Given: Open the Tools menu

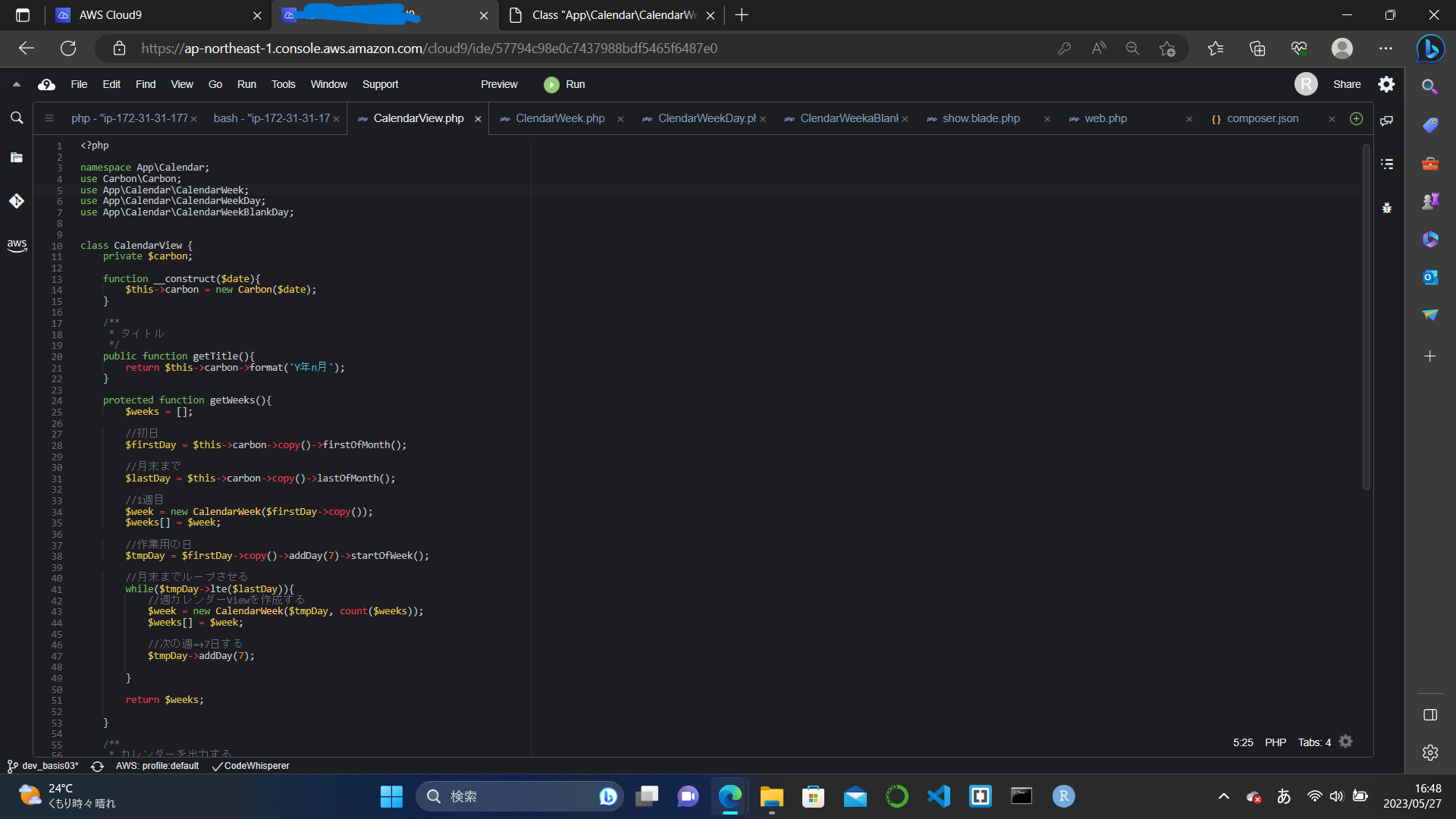Looking at the screenshot, I should point(283,84).
